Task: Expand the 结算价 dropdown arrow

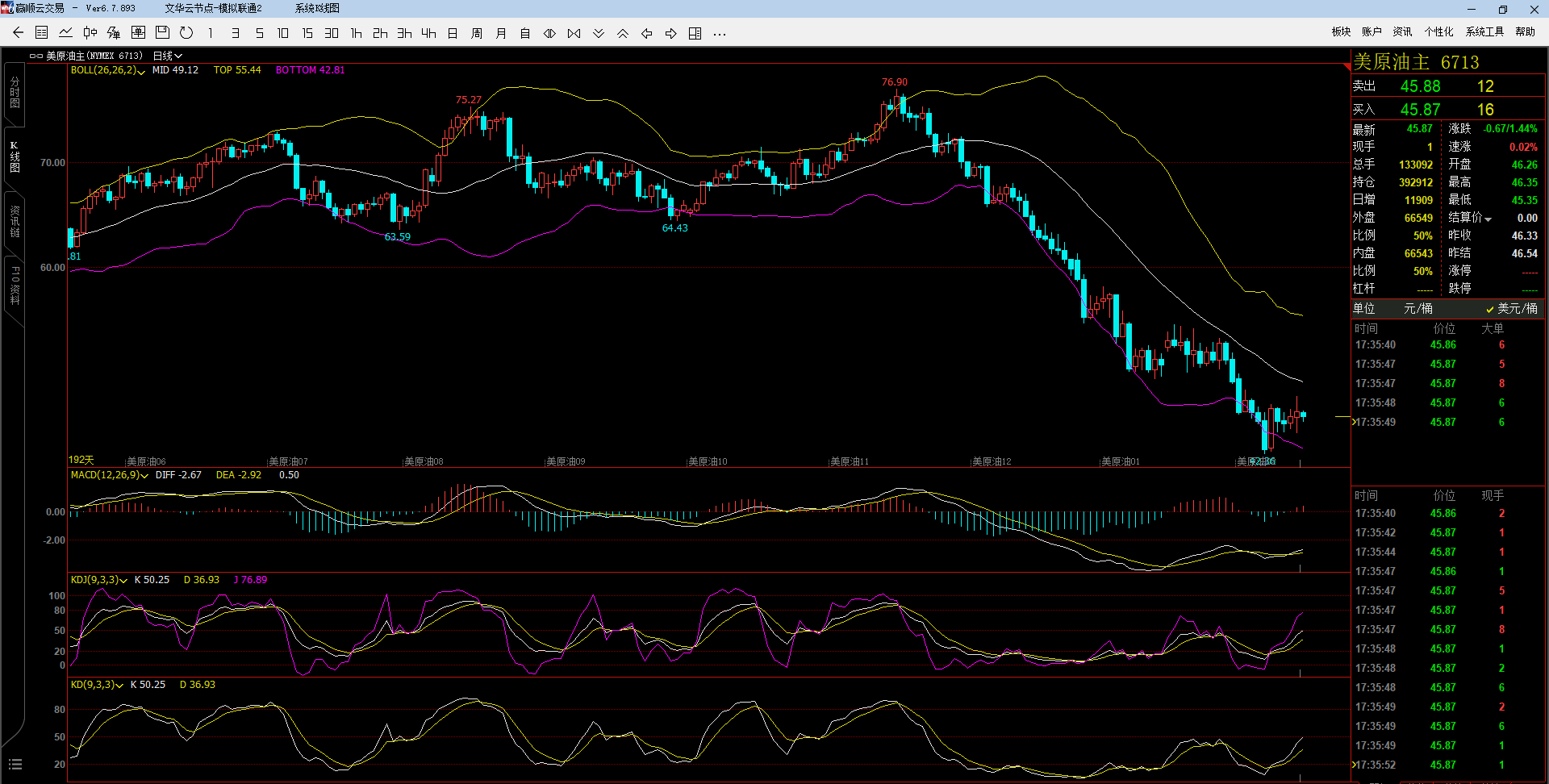Action: pos(1488,219)
